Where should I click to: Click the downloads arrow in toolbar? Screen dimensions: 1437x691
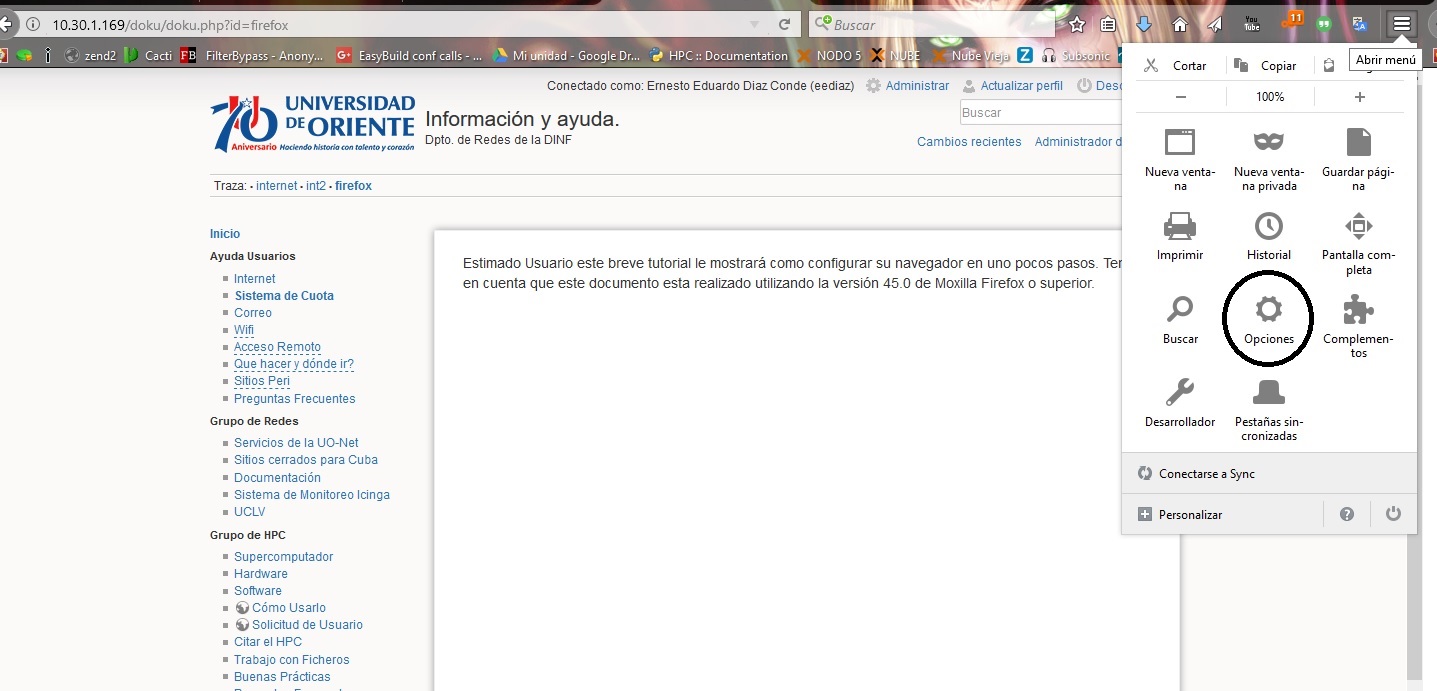pyautogui.click(x=1144, y=24)
